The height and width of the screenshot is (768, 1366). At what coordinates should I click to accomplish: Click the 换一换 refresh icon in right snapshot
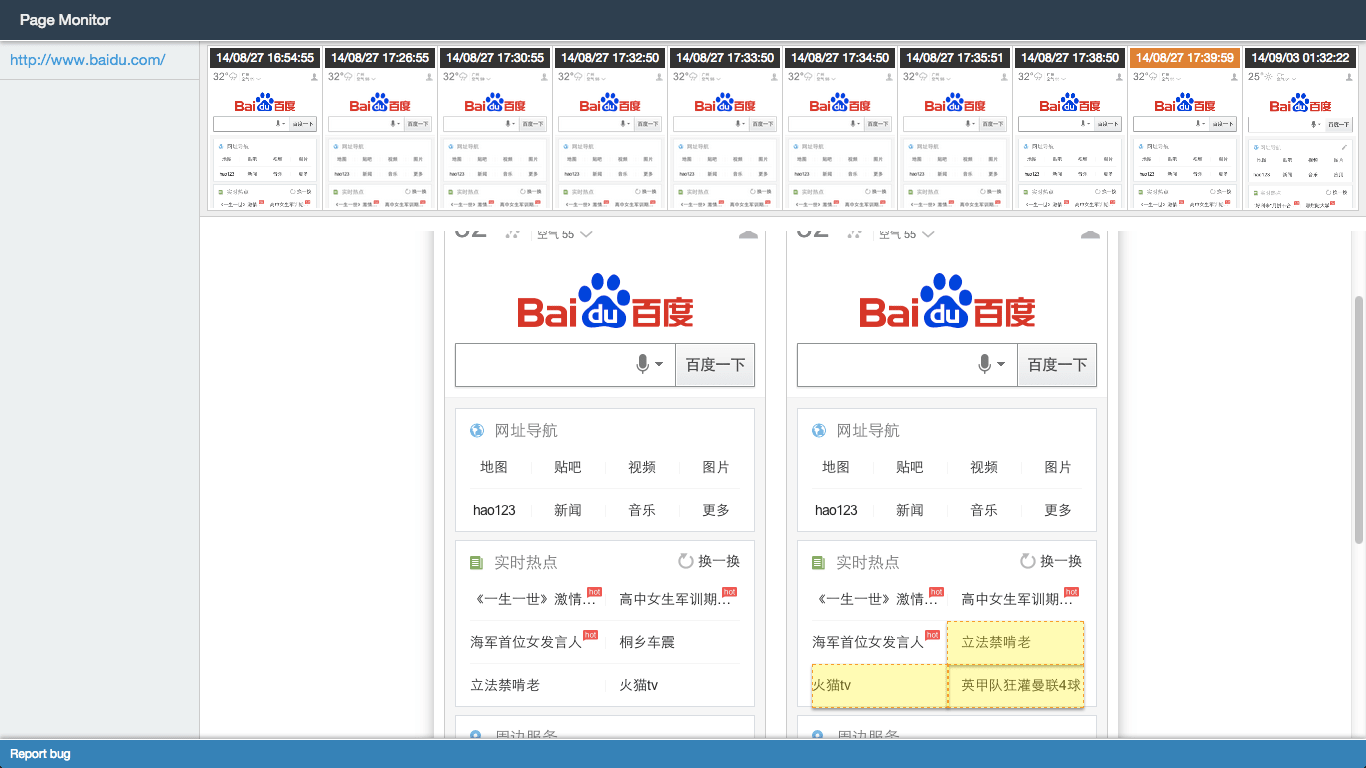click(x=1028, y=561)
